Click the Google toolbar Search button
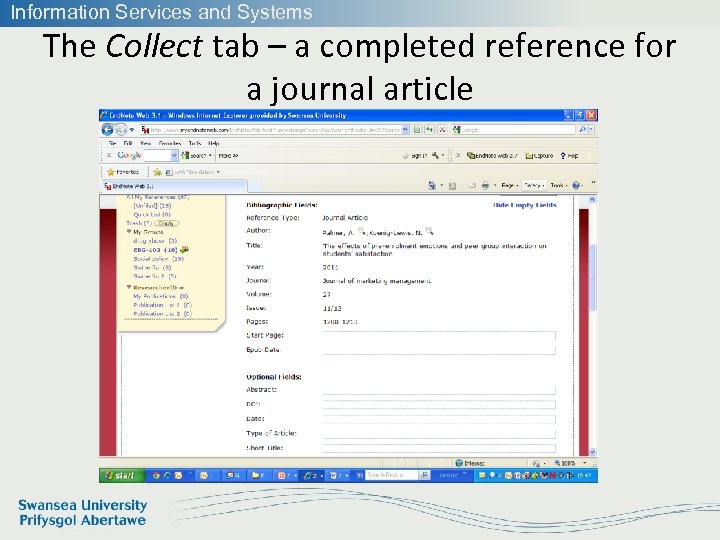The image size is (720, 540). (x=196, y=156)
